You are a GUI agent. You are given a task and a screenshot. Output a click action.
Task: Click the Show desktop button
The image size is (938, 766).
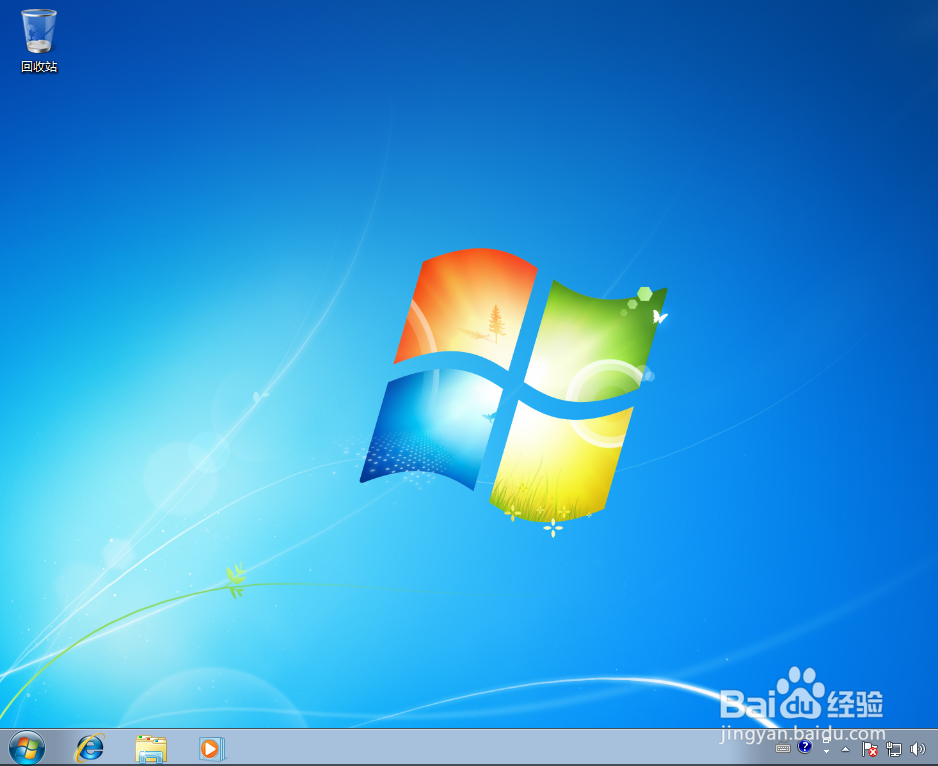tap(936, 750)
